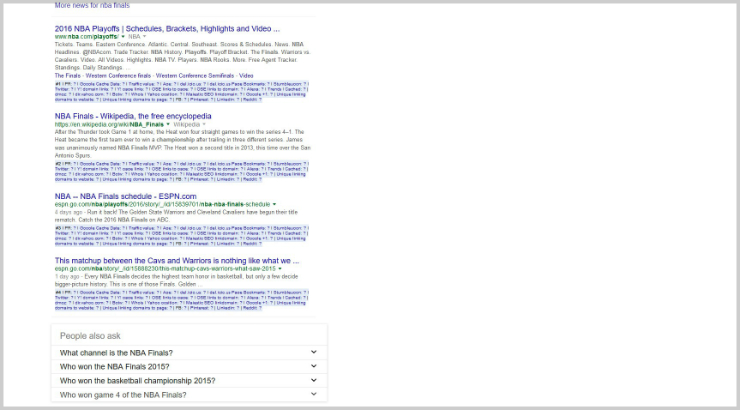Open the Video sitelink under nba.com
Screen dimensions: 740x410
(x=246, y=75)
